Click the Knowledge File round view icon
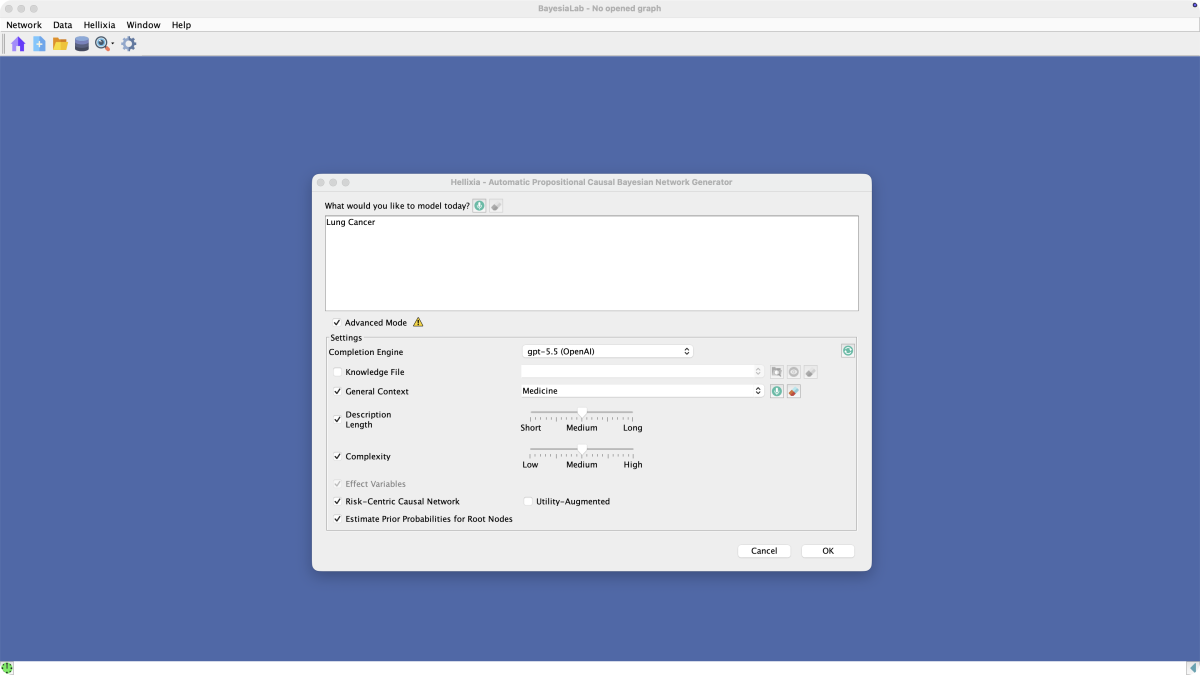Image resolution: width=1200 pixels, height=675 pixels. pyautogui.click(x=793, y=371)
